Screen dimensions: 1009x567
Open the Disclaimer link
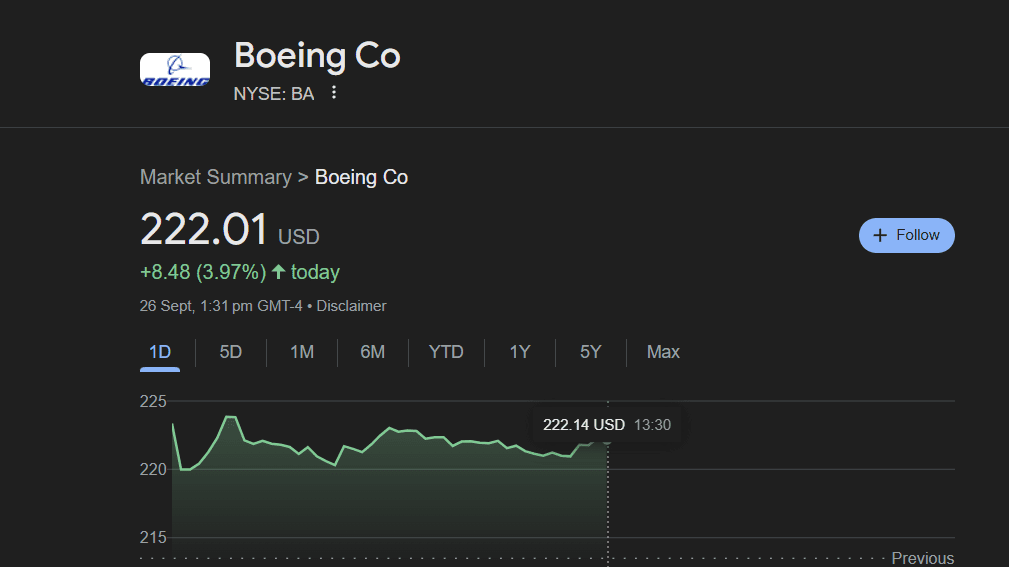(x=351, y=306)
